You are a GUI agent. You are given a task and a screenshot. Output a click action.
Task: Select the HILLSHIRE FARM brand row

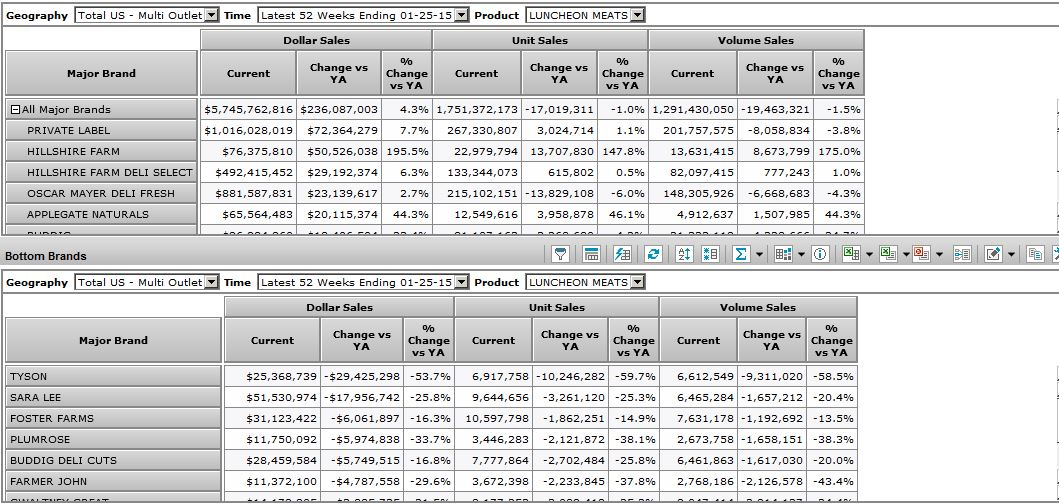pos(73,152)
